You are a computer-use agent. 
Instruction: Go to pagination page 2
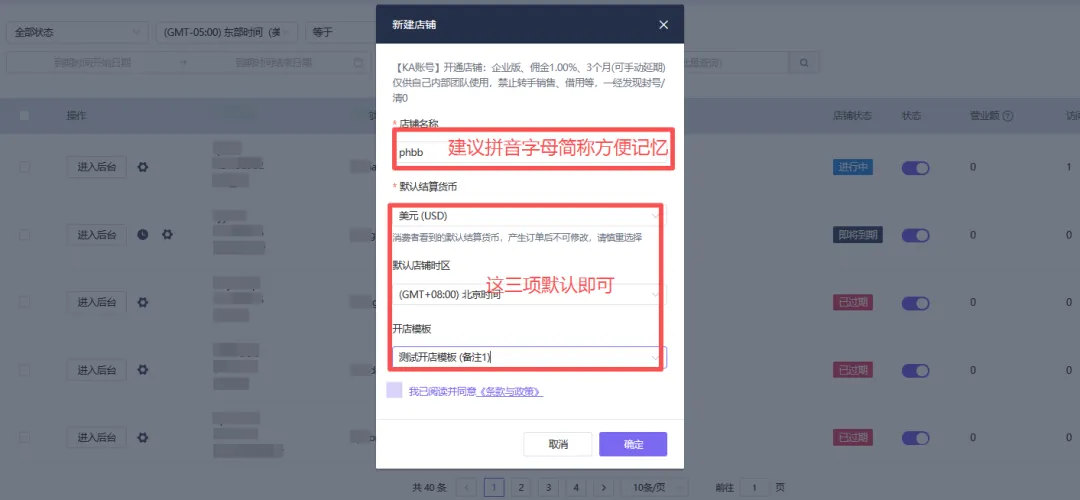click(x=521, y=487)
